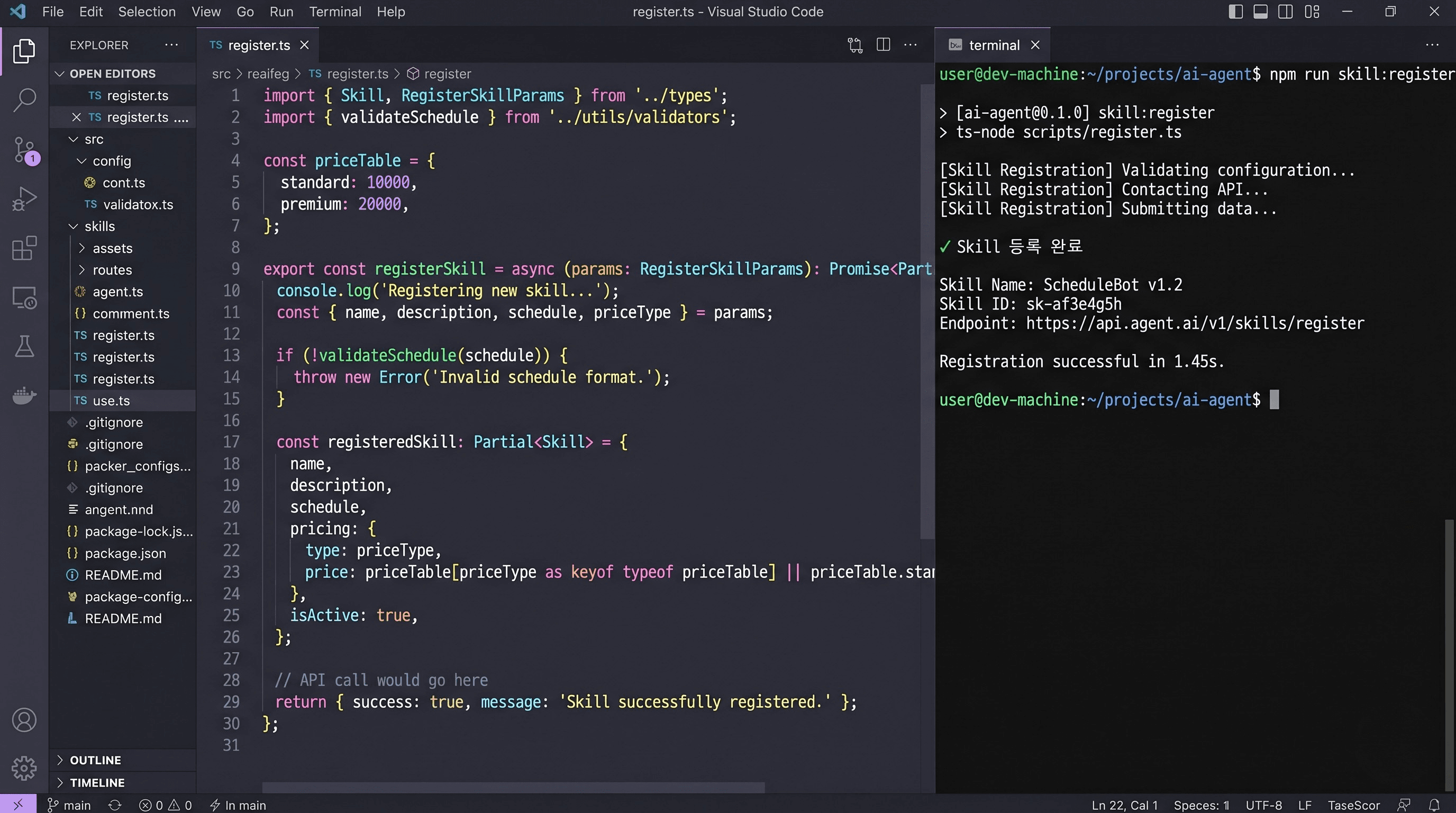1456x813 pixels.
Task: Open Run and Debug view
Action: [x=24, y=198]
